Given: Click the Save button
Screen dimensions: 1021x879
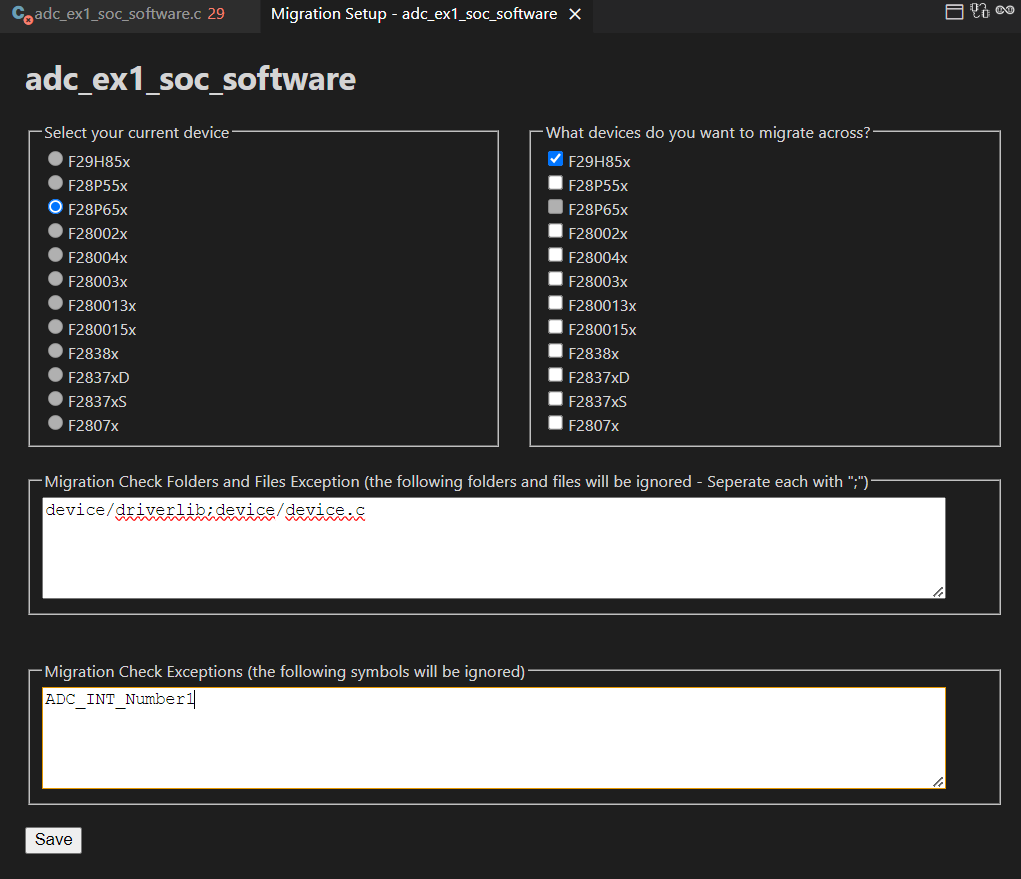Looking at the screenshot, I should (x=53, y=840).
